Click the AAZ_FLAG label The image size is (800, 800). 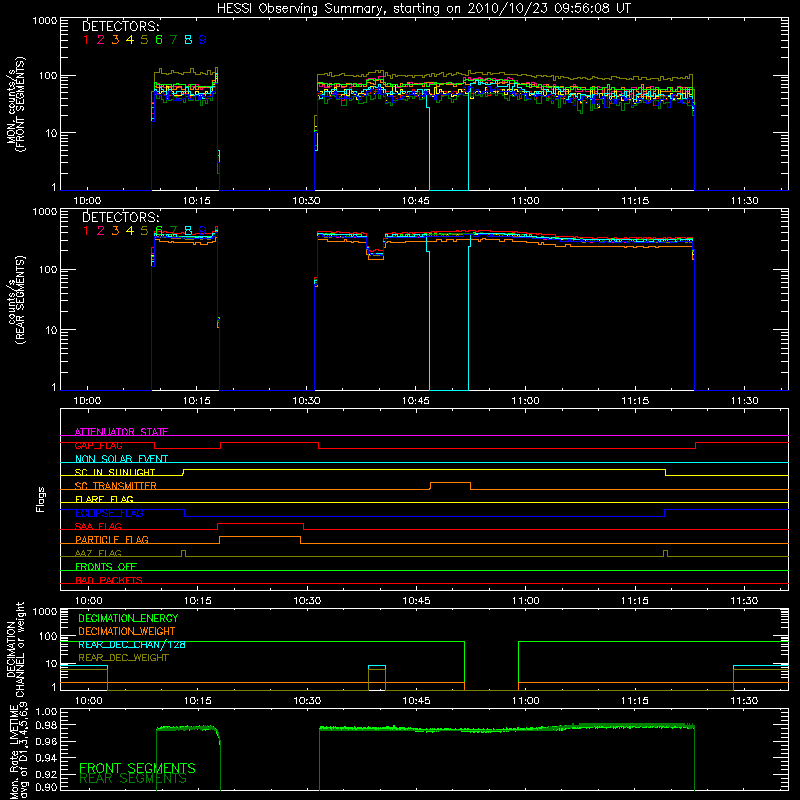coord(98,553)
